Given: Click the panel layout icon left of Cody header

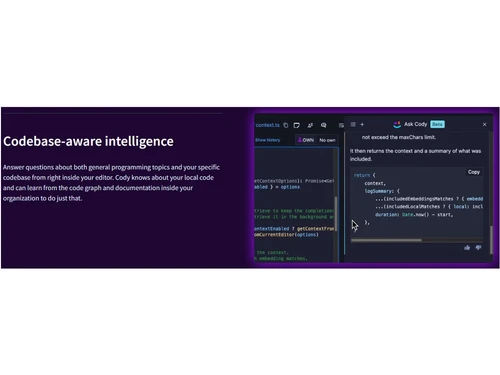Looking at the screenshot, I should click(341, 125).
